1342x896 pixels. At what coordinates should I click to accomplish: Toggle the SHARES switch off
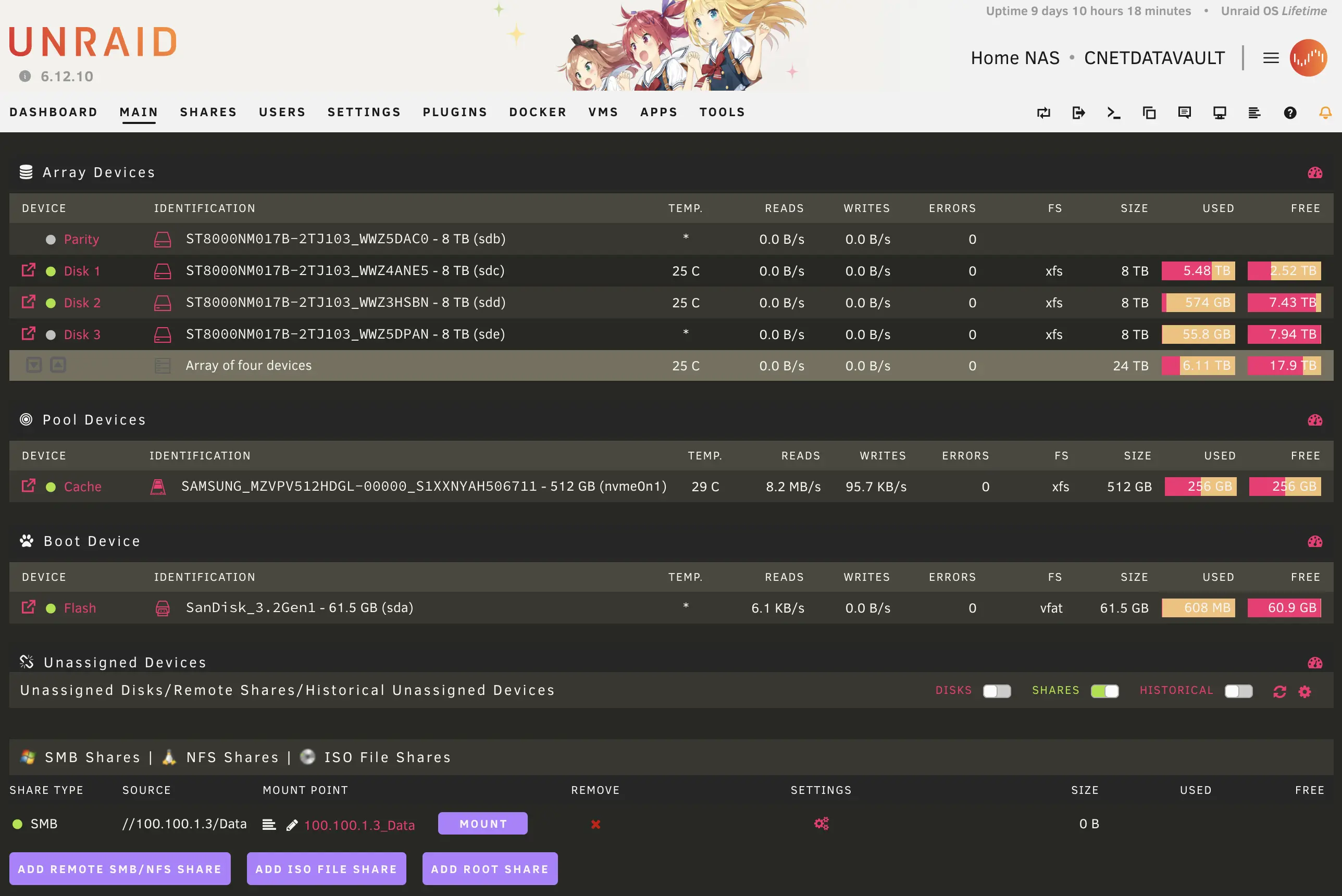(x=1105, y=691)
